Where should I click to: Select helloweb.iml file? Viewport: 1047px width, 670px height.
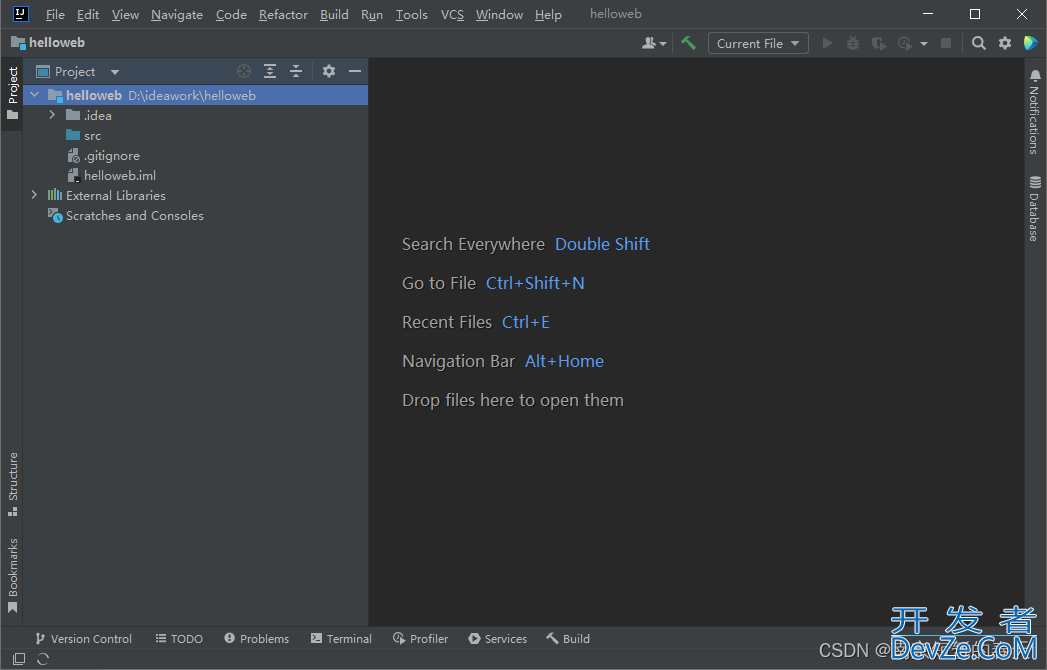click(x=112, y=176)
